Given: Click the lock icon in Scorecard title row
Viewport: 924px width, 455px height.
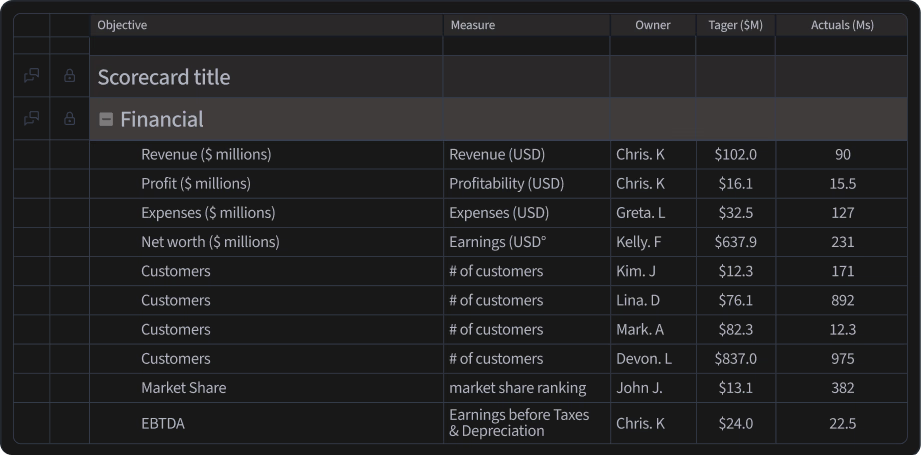Looking at the screenshot, I should tap(69, 76).
